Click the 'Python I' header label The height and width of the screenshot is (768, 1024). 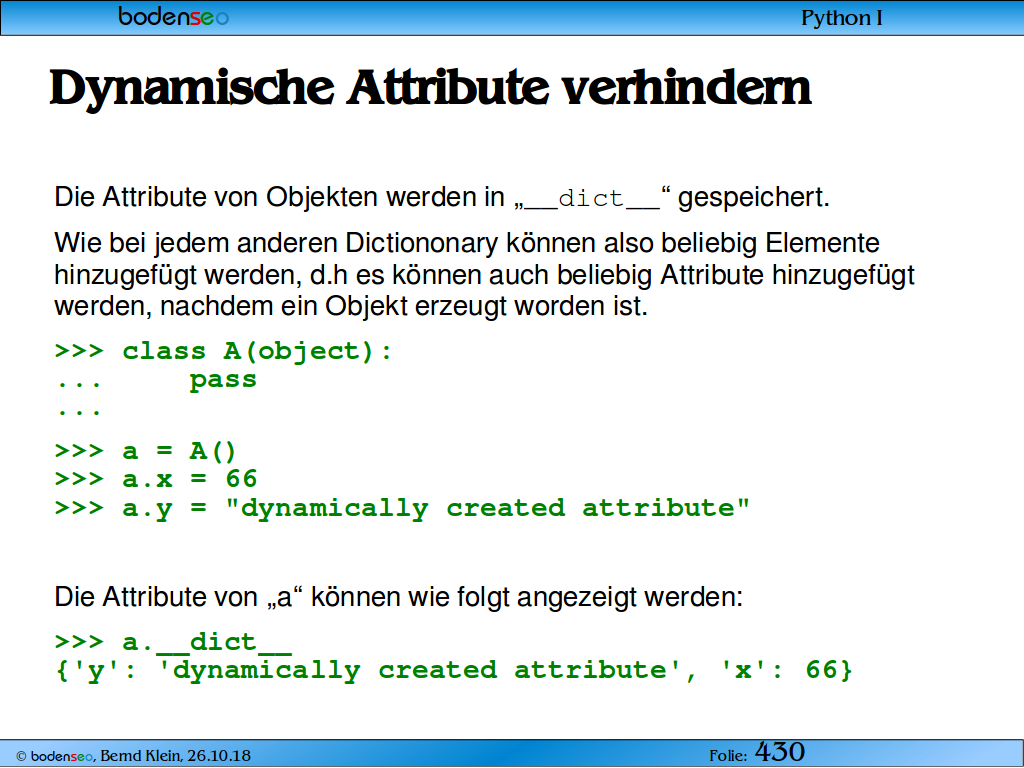(842, 18)
